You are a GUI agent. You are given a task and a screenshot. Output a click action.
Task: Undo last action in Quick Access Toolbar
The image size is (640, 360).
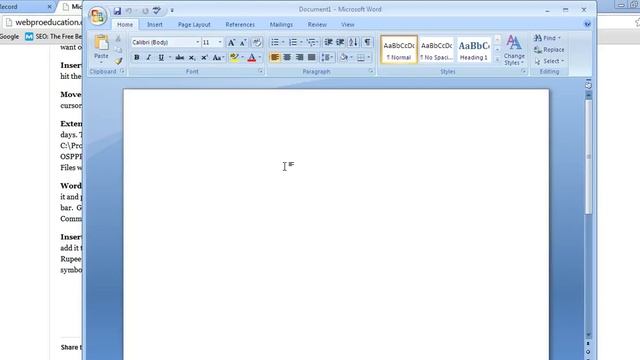tap(129, 11)
